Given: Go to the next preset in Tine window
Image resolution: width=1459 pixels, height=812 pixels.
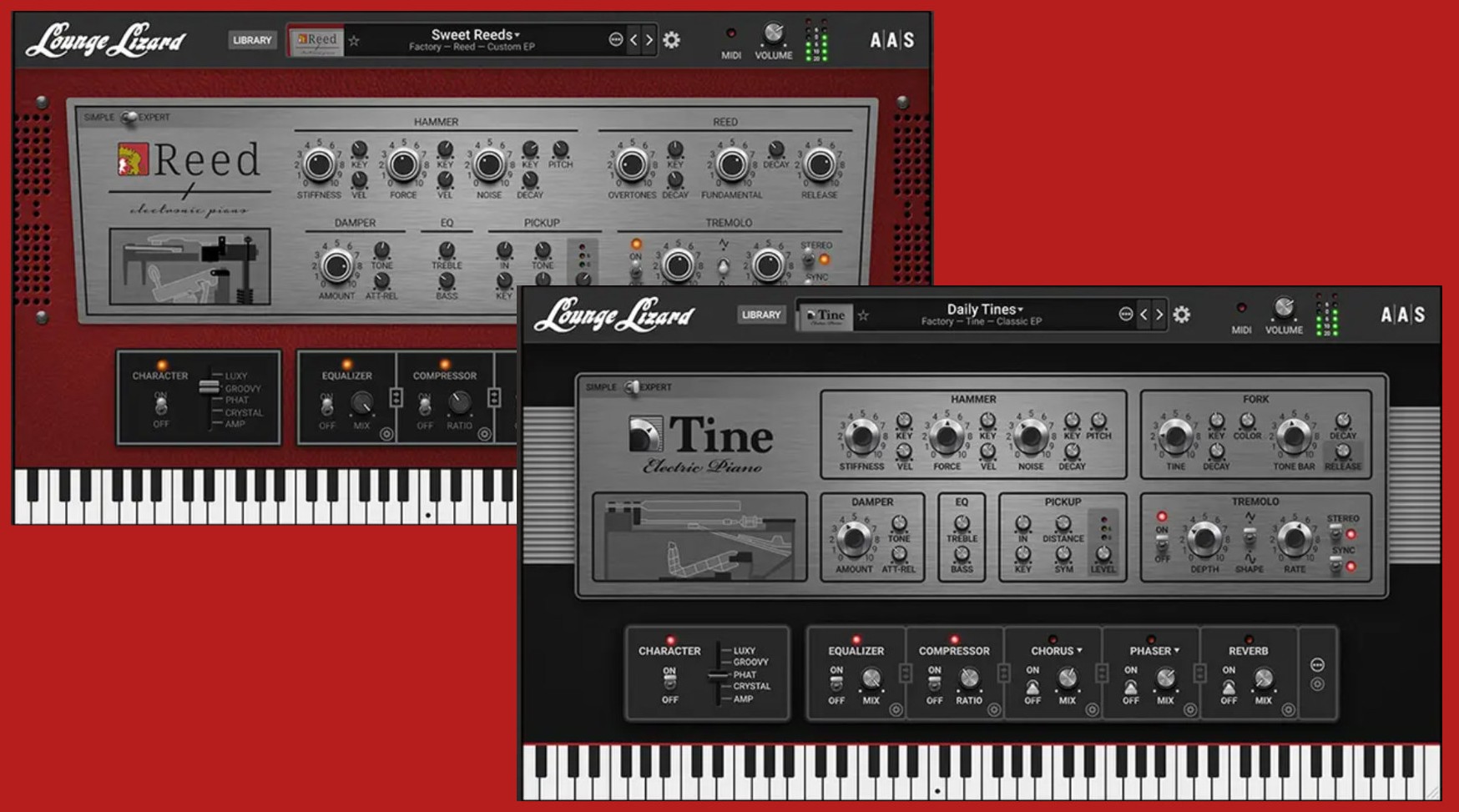Looking at the screenshot, I should click(1159, 315).
